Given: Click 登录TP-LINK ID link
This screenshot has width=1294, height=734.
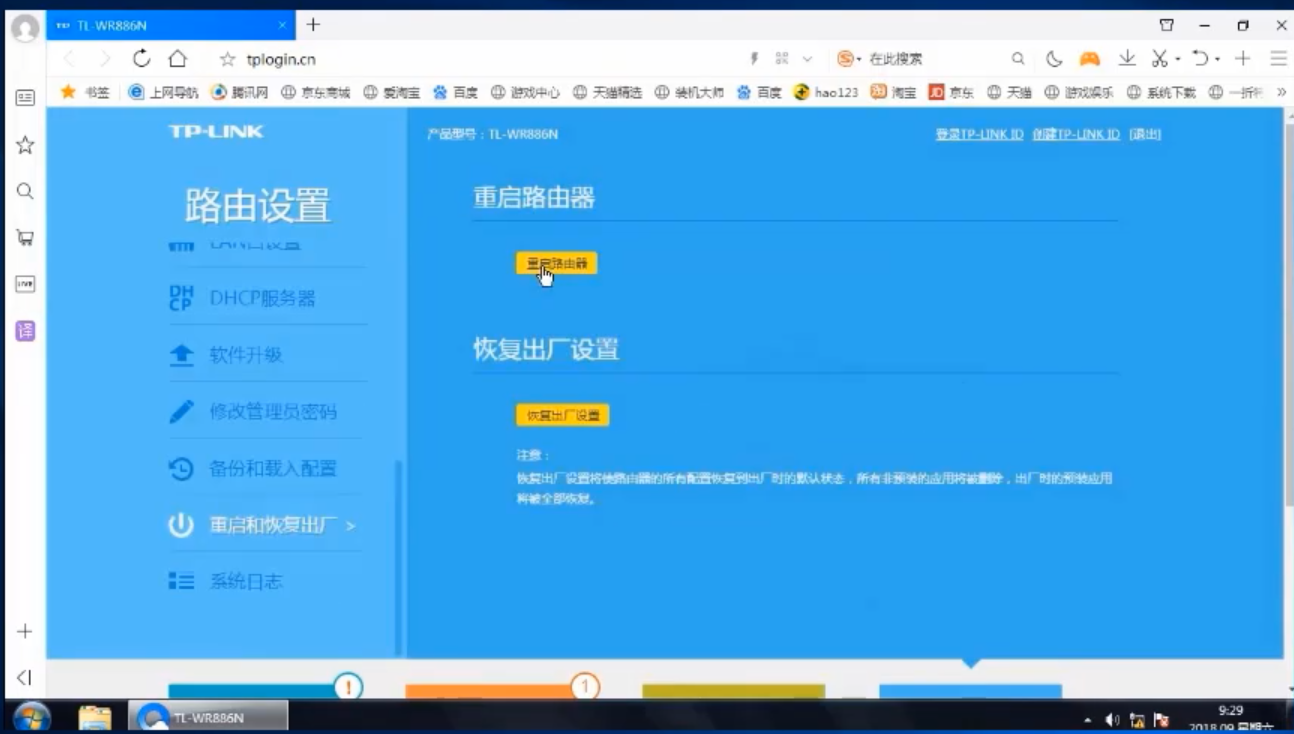Looking at the screenshot, I should [x=978, y=134].
